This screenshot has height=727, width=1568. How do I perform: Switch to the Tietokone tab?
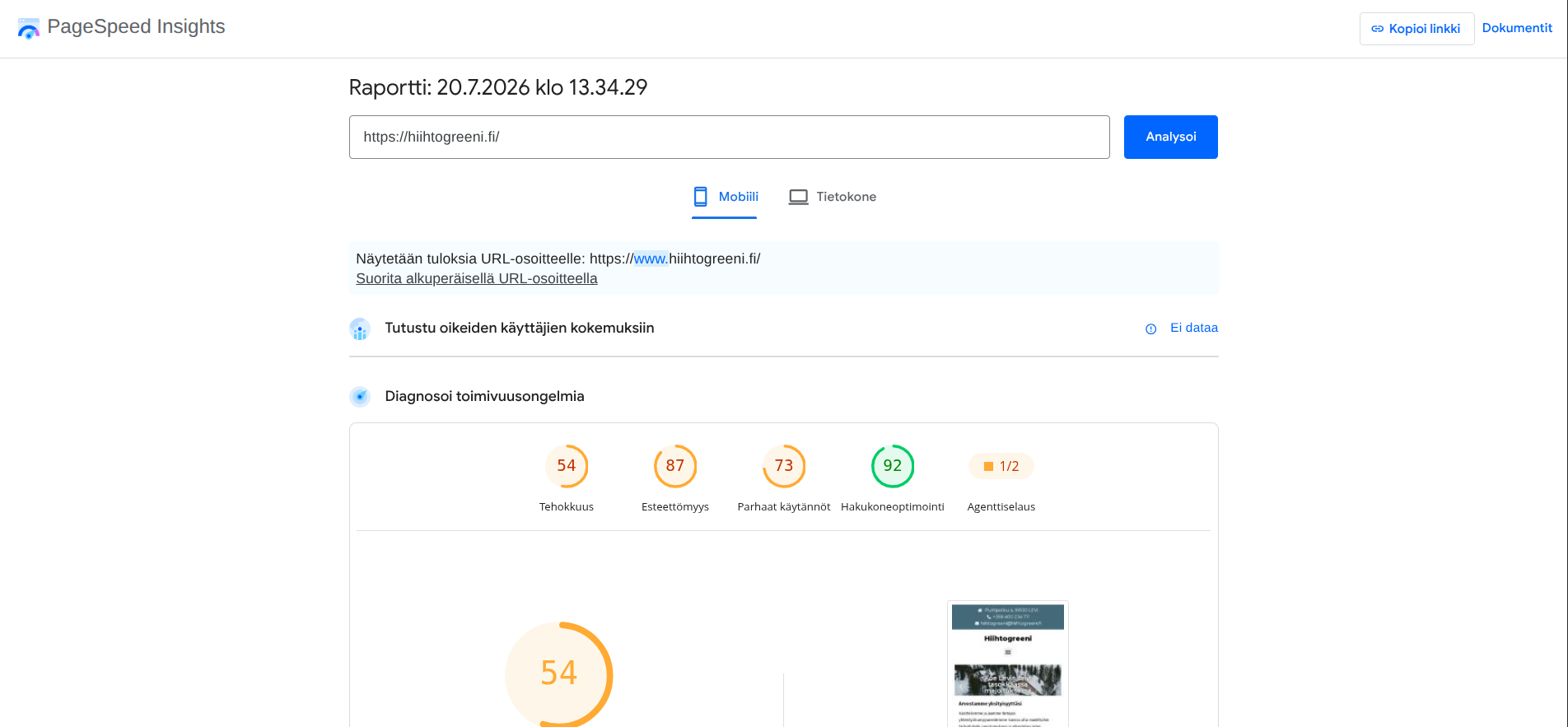tap(833, 197)
